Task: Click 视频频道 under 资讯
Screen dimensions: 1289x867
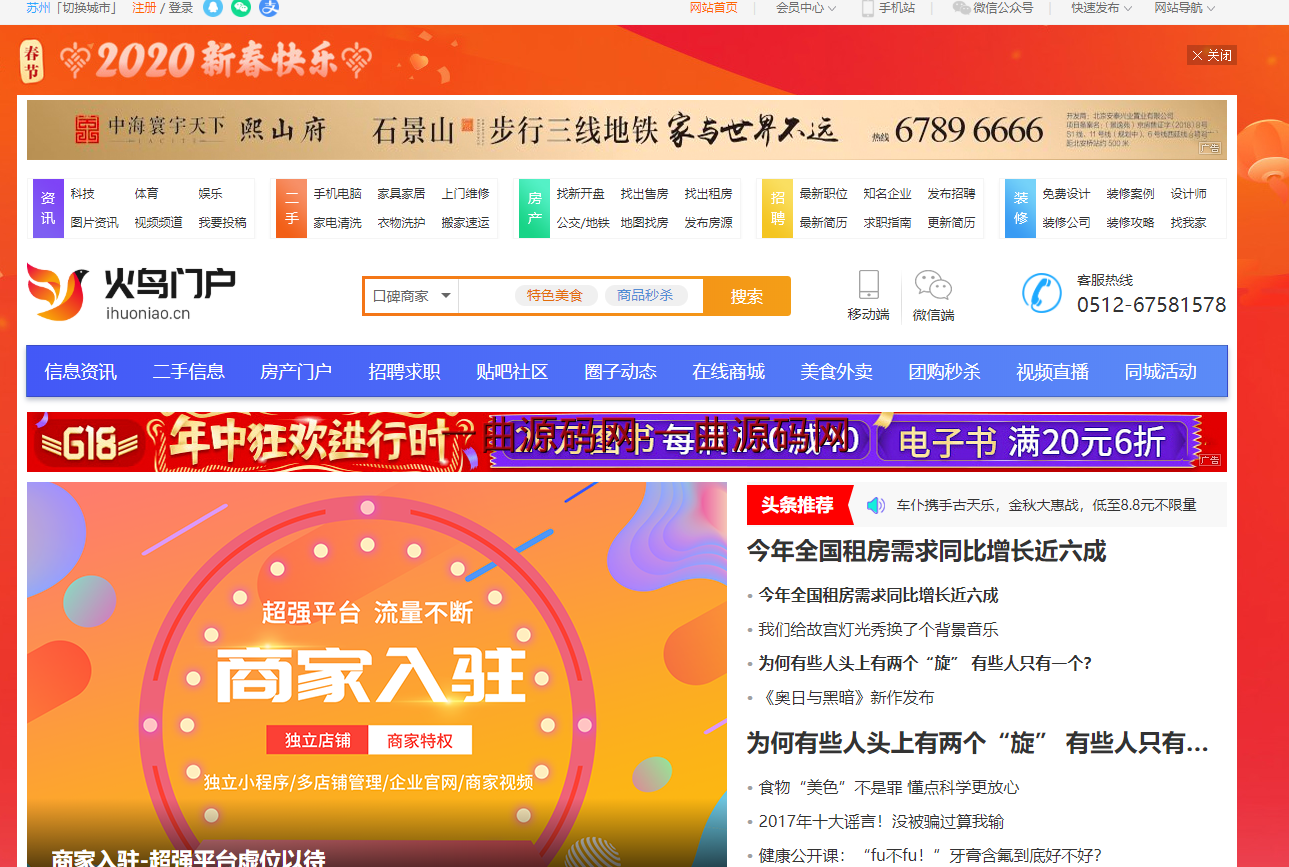Action: 159,223
